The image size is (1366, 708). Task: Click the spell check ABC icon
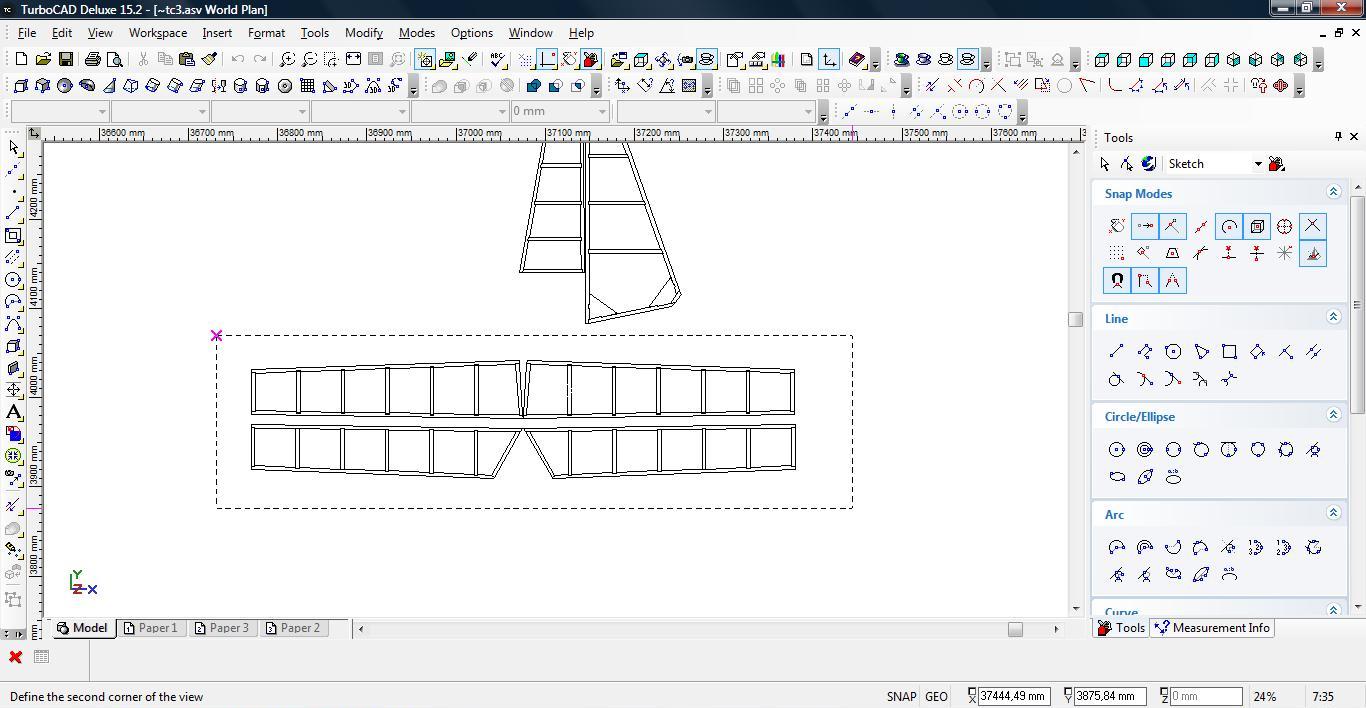(x=498, y=60)
